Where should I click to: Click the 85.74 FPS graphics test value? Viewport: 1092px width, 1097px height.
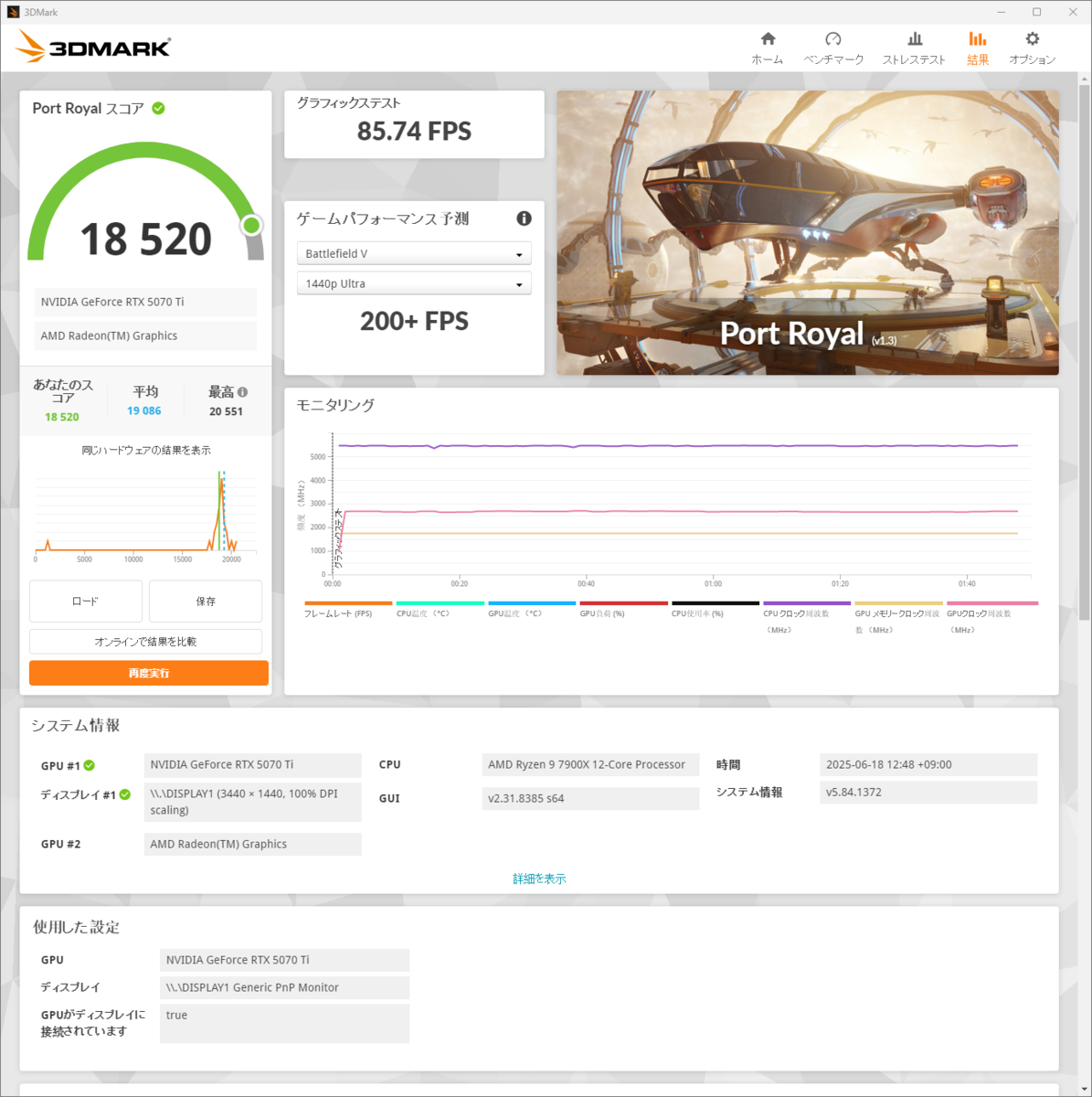pos(414,132)
